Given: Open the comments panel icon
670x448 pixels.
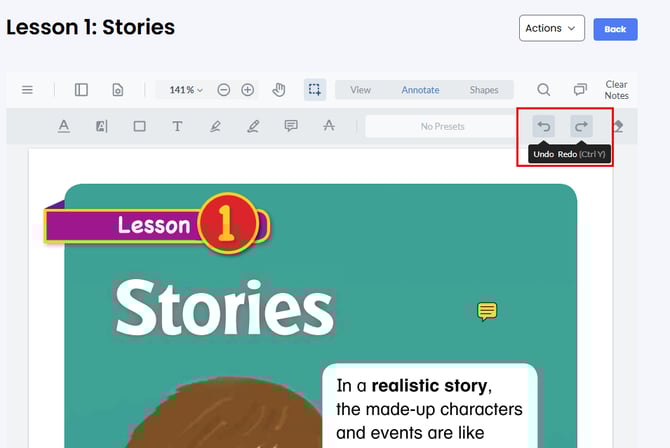Looking at the screenshot, I should pos(580,90).
